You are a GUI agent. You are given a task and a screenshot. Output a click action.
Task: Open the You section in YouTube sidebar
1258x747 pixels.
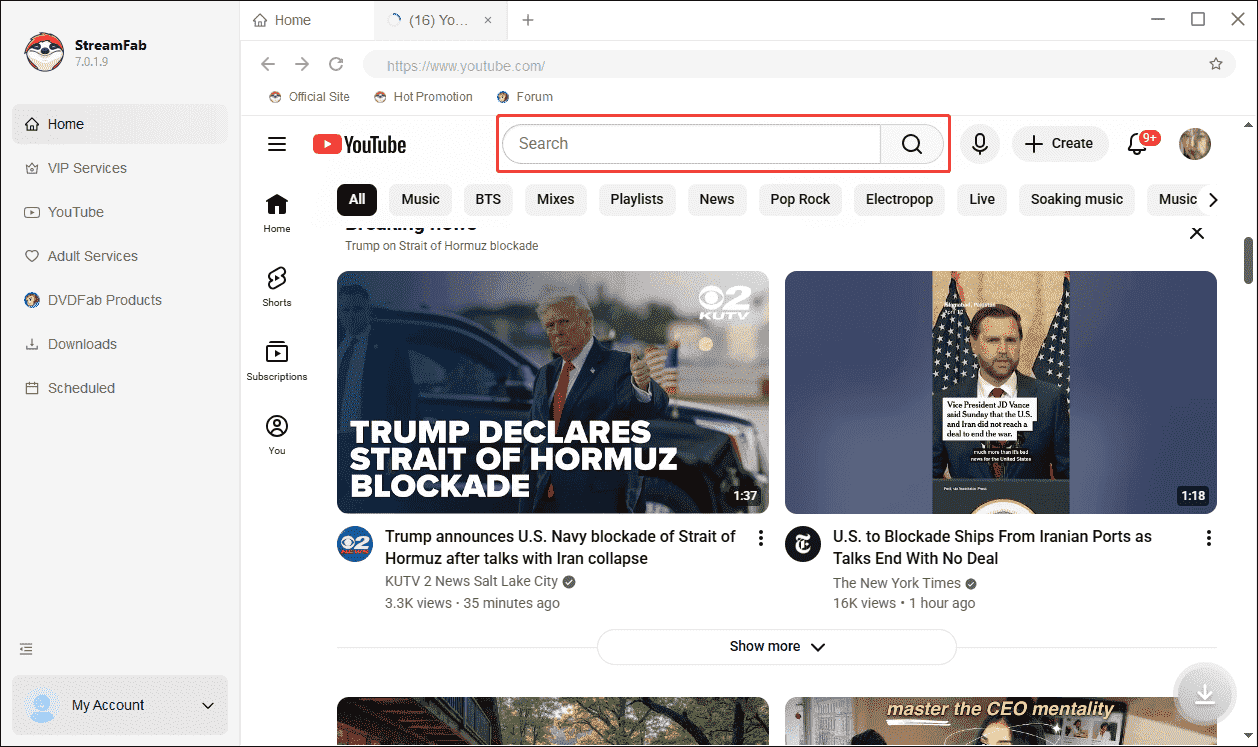276,432
